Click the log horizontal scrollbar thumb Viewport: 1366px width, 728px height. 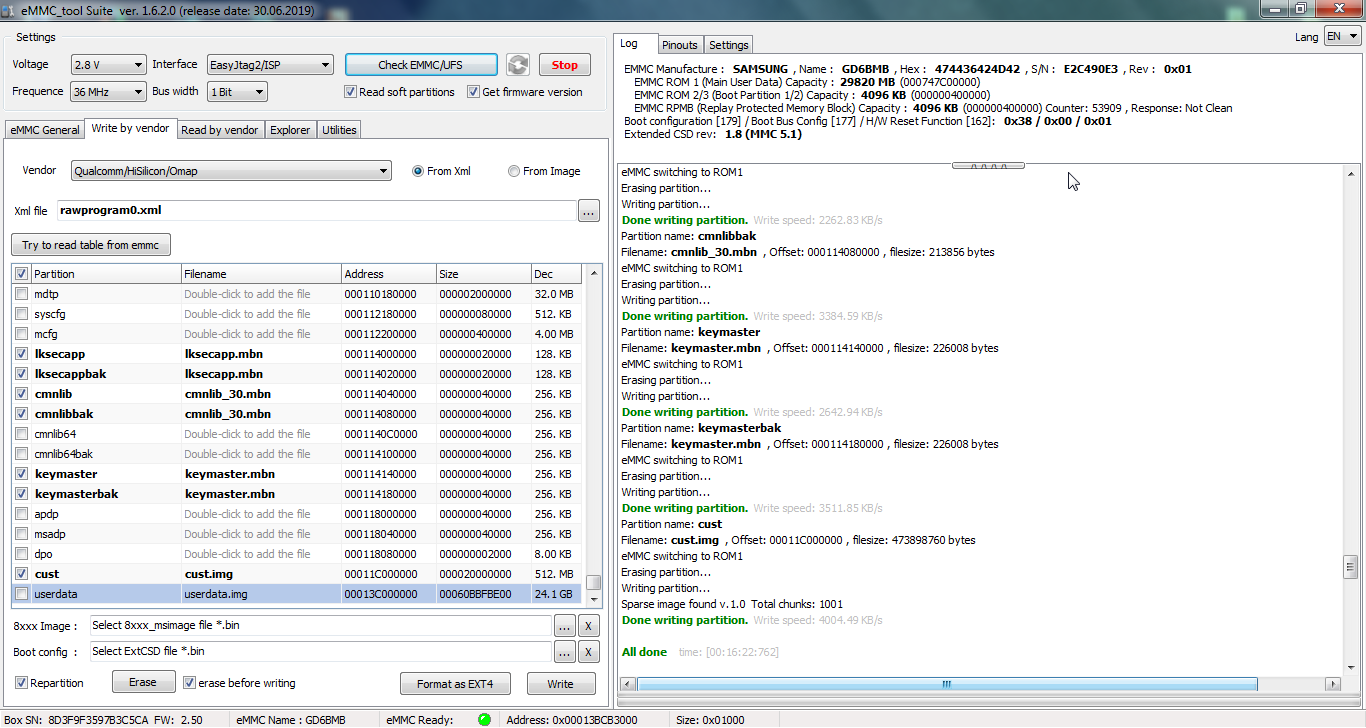point(946,685)
